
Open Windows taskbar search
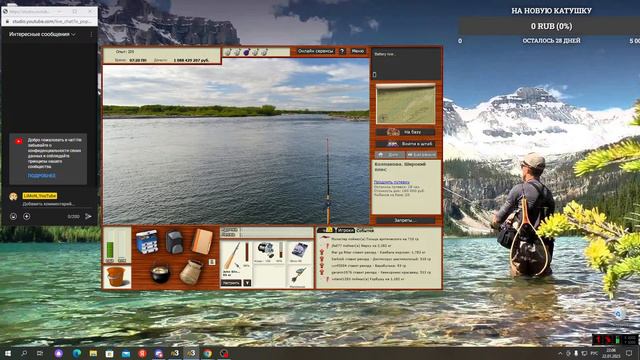click(24, 353)
